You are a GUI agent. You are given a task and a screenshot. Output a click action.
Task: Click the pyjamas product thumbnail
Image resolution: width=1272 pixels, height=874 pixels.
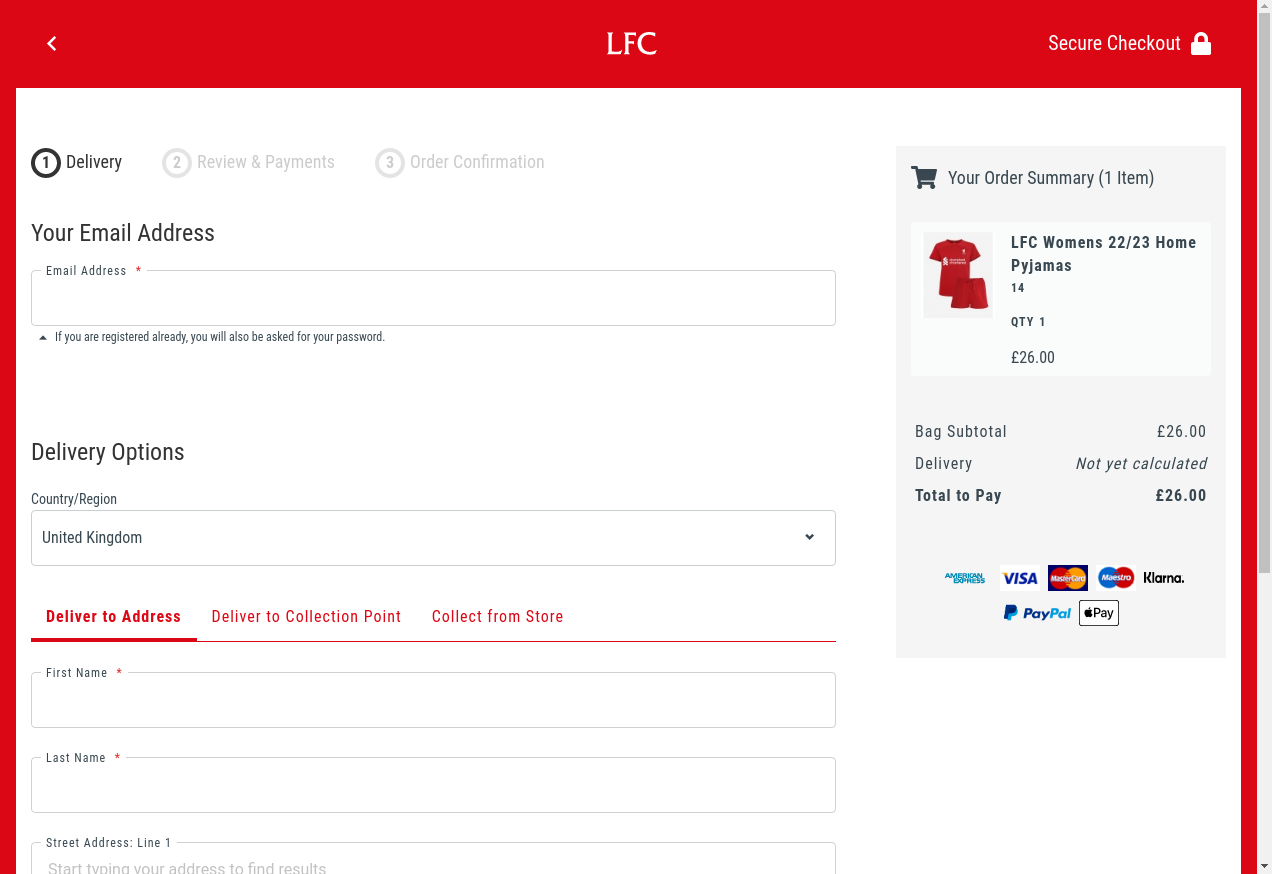958,275
